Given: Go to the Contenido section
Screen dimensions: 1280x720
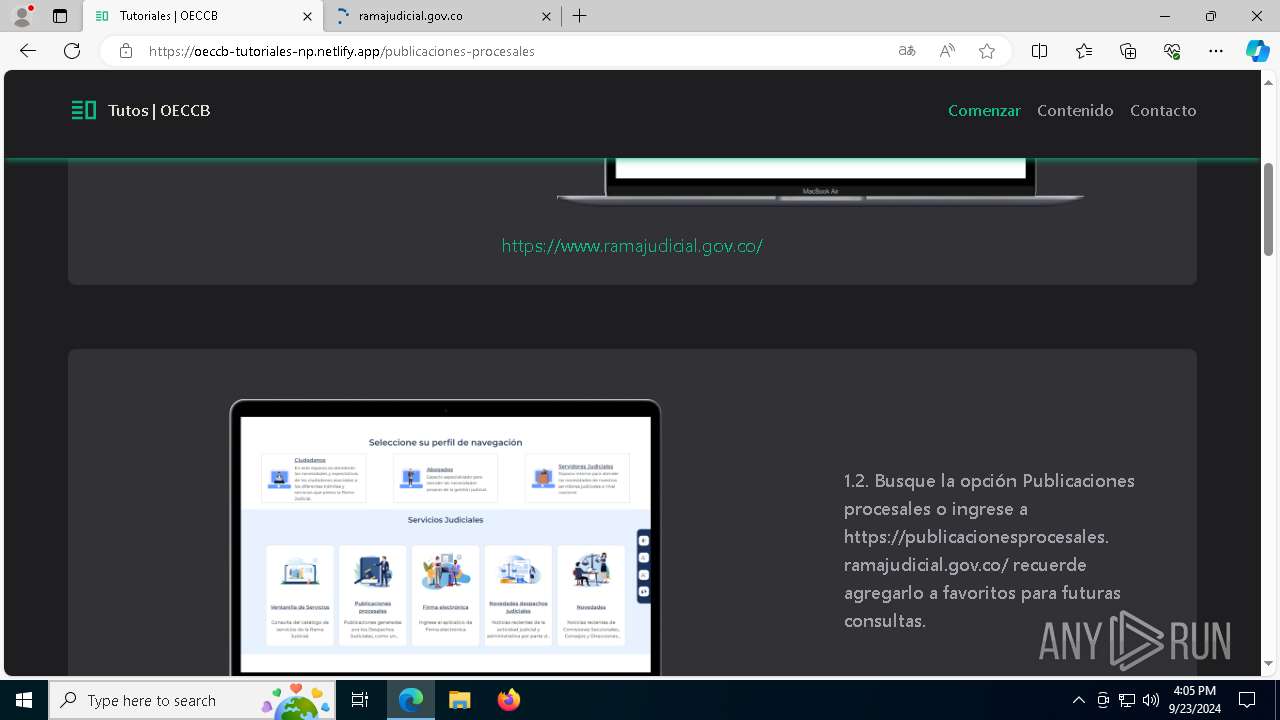Looking at the screenshot, I should (1075, 111).
